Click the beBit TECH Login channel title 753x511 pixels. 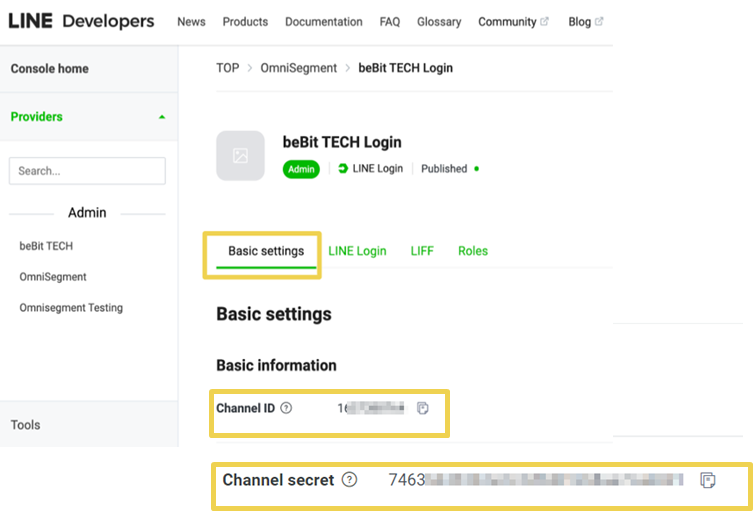pos(342,143)
